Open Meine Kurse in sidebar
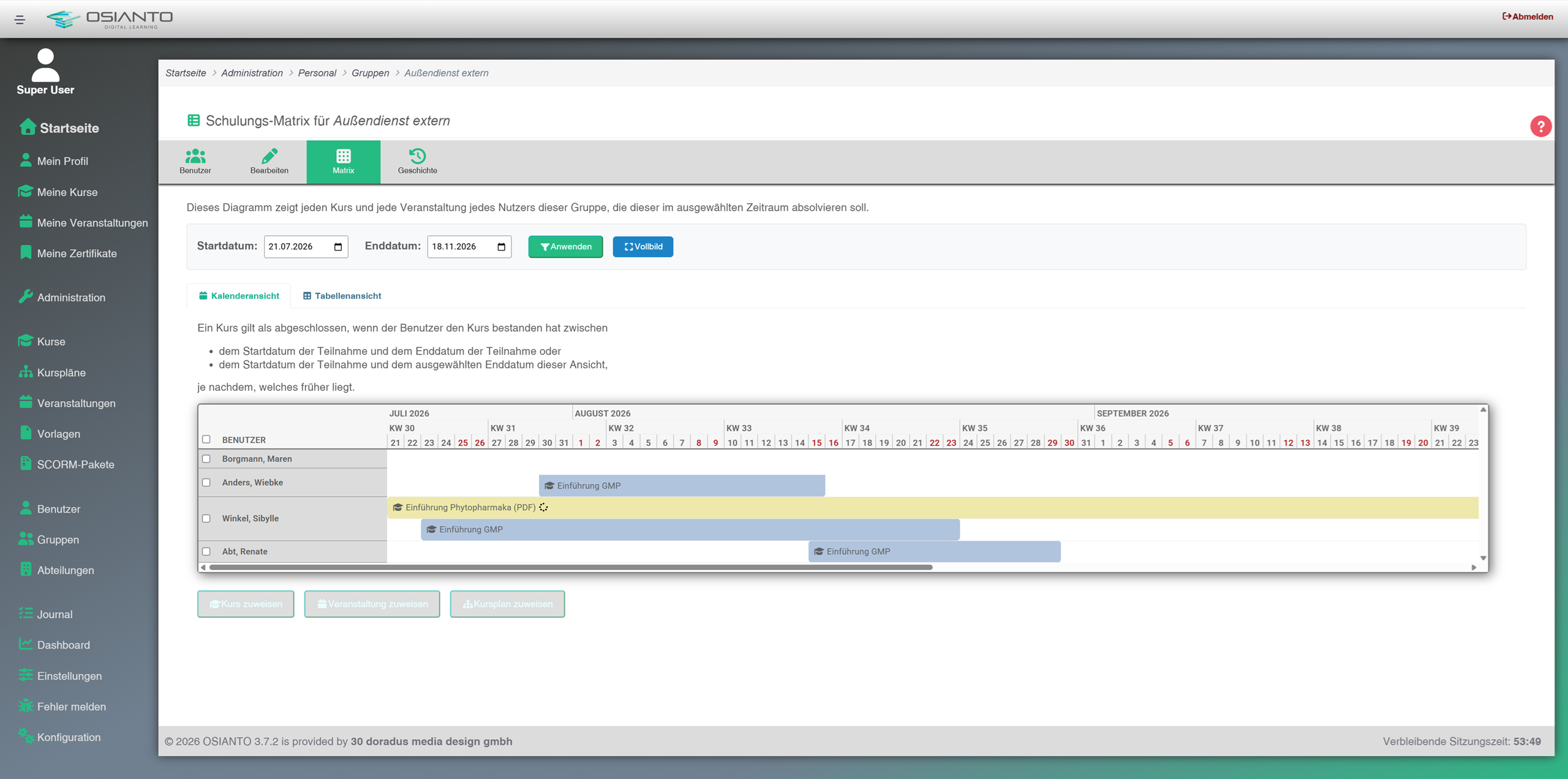This screenshot has height=779, width=1568. click(58, 192)
